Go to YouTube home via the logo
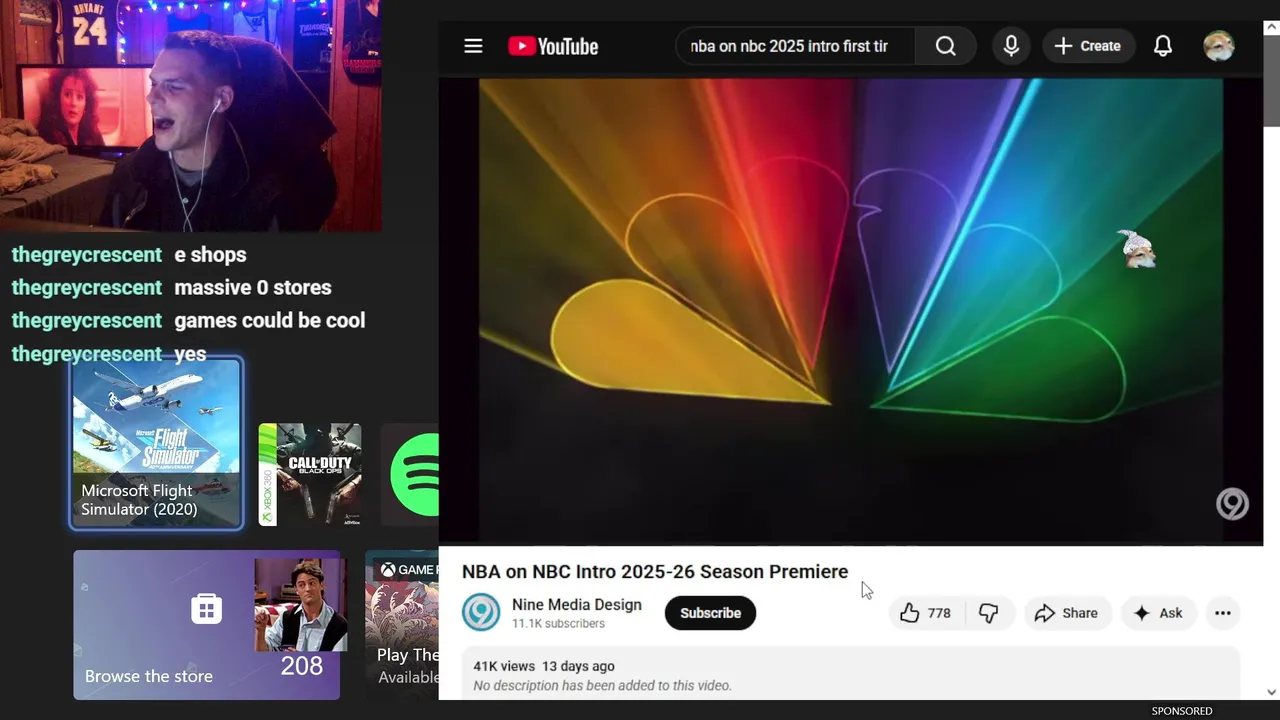Viewport: 1280px width, 720px height. [553, 46]
